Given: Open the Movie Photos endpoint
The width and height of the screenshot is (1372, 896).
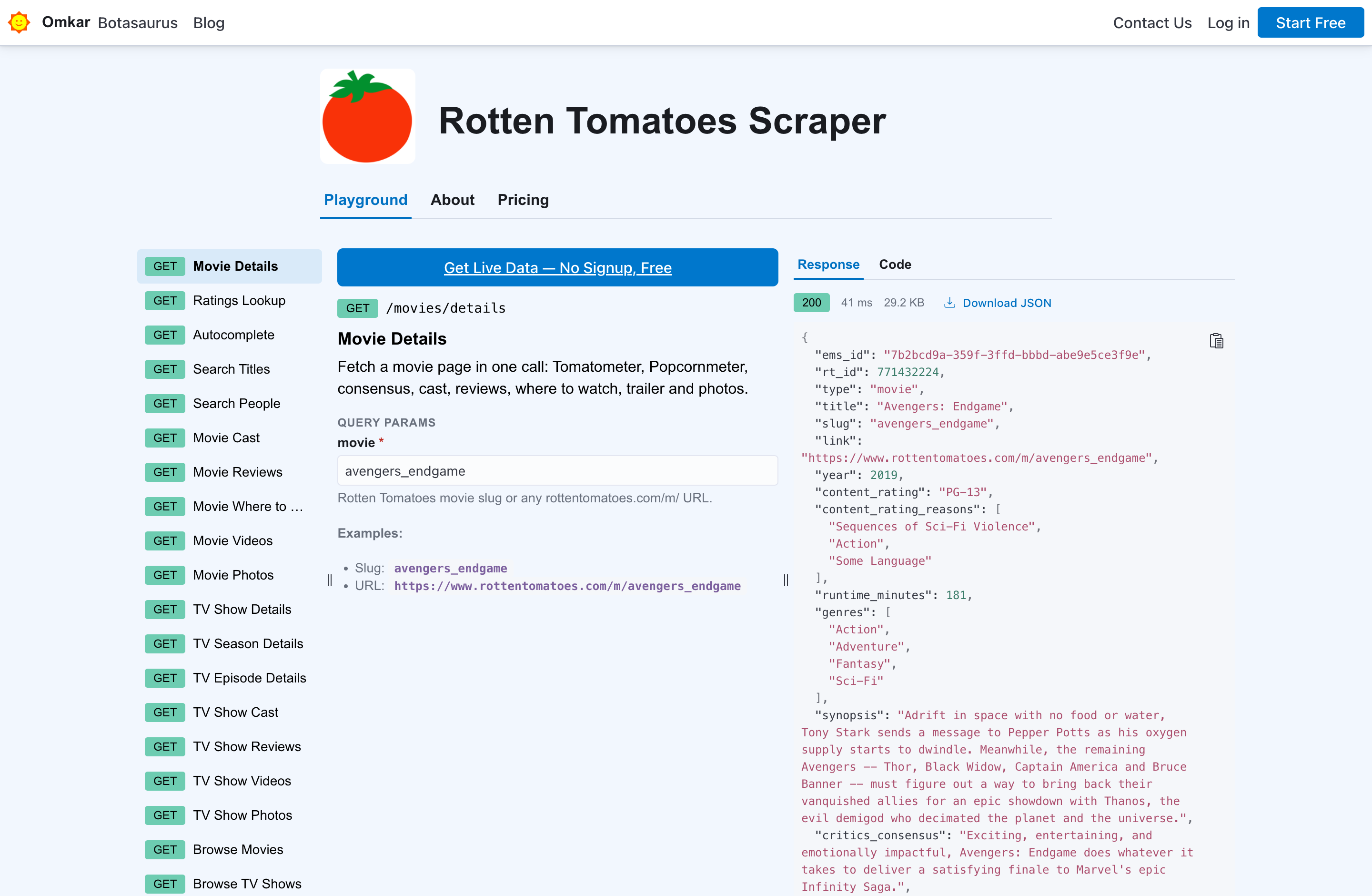Looking at the screenshot, I should pos(230,575).
